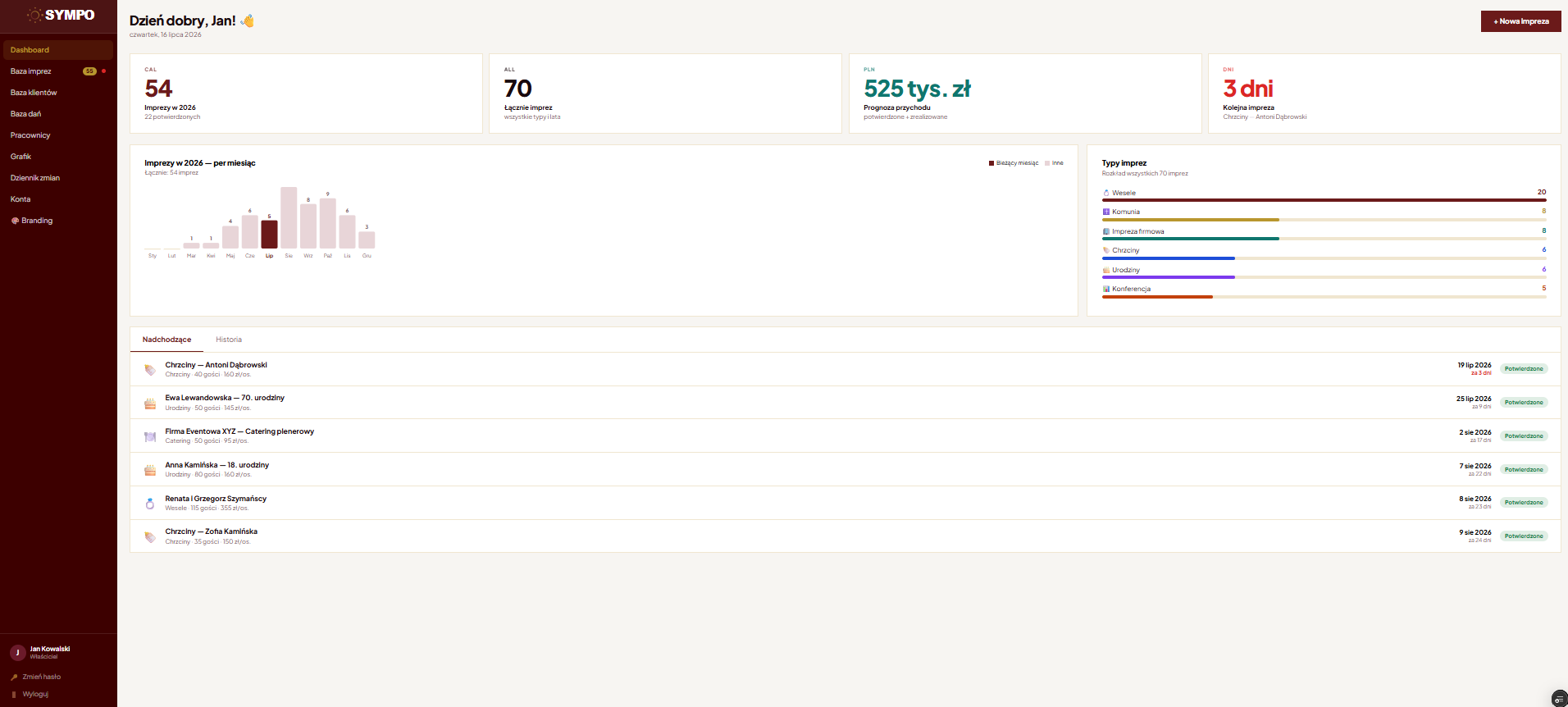Open the 54 Imprezy w 2026 card
This screenshot has width=1568, height=707.
[306, 94]
